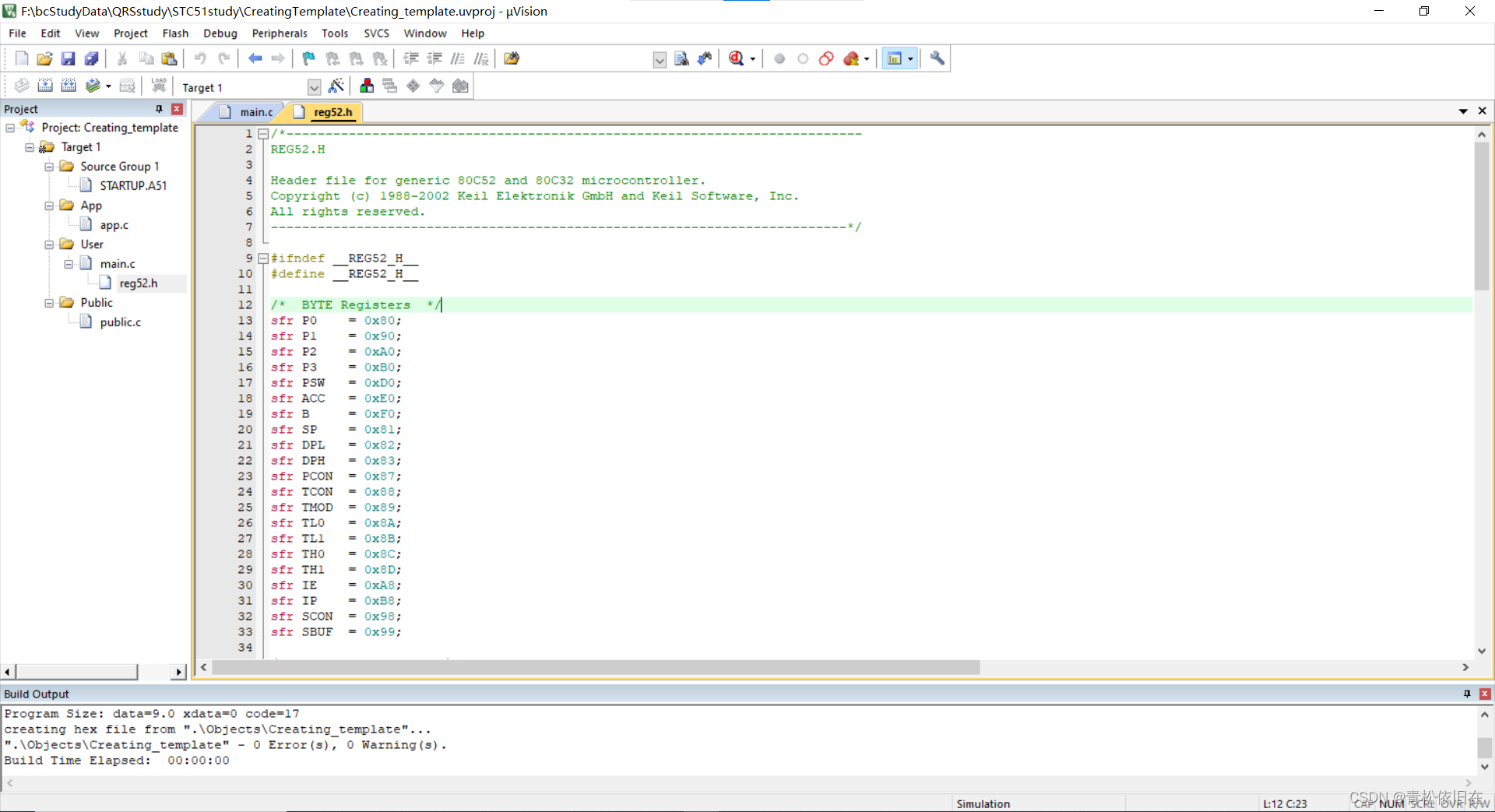Open the Debug menu
This screenshot has height=812, width=1495.
[220, 33]
